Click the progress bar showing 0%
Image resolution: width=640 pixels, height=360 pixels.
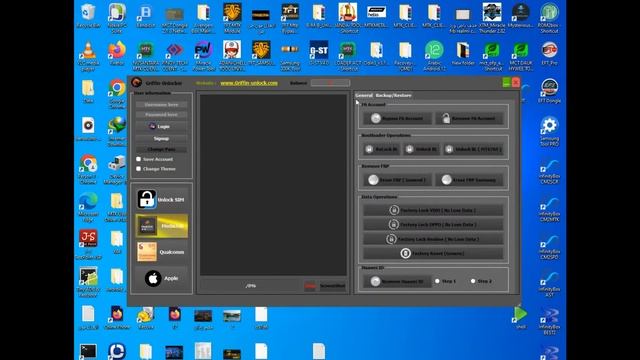coord(251,286)
